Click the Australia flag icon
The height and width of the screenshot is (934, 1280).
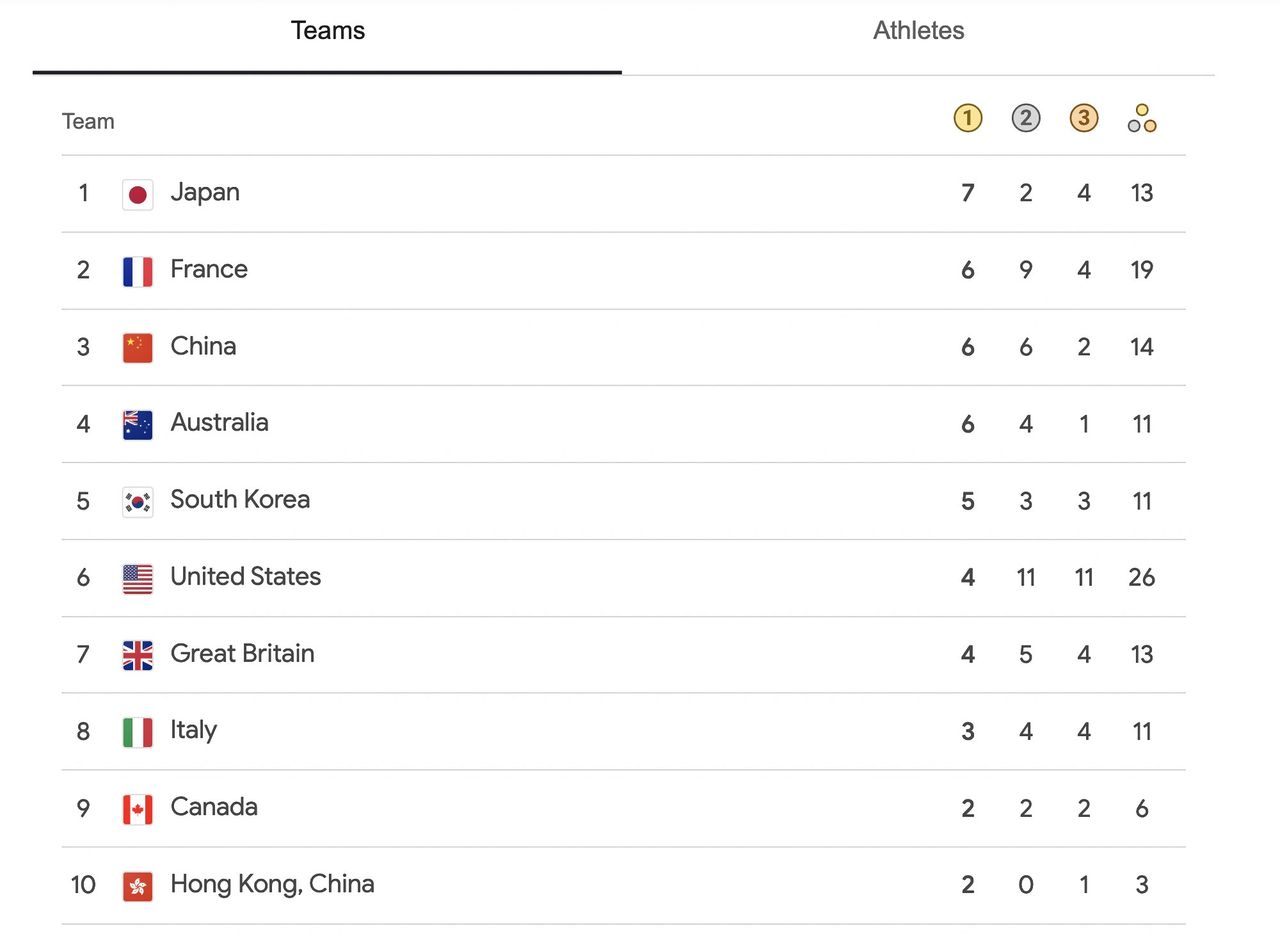coord(138,424)
